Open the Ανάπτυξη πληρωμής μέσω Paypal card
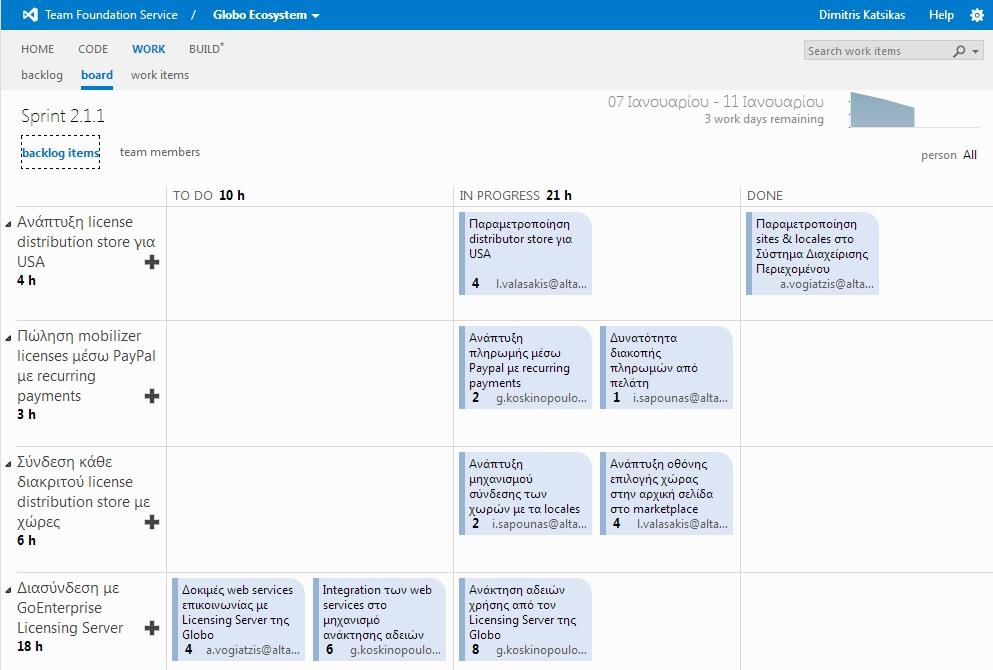993x670 pixels. pos(526,367)
